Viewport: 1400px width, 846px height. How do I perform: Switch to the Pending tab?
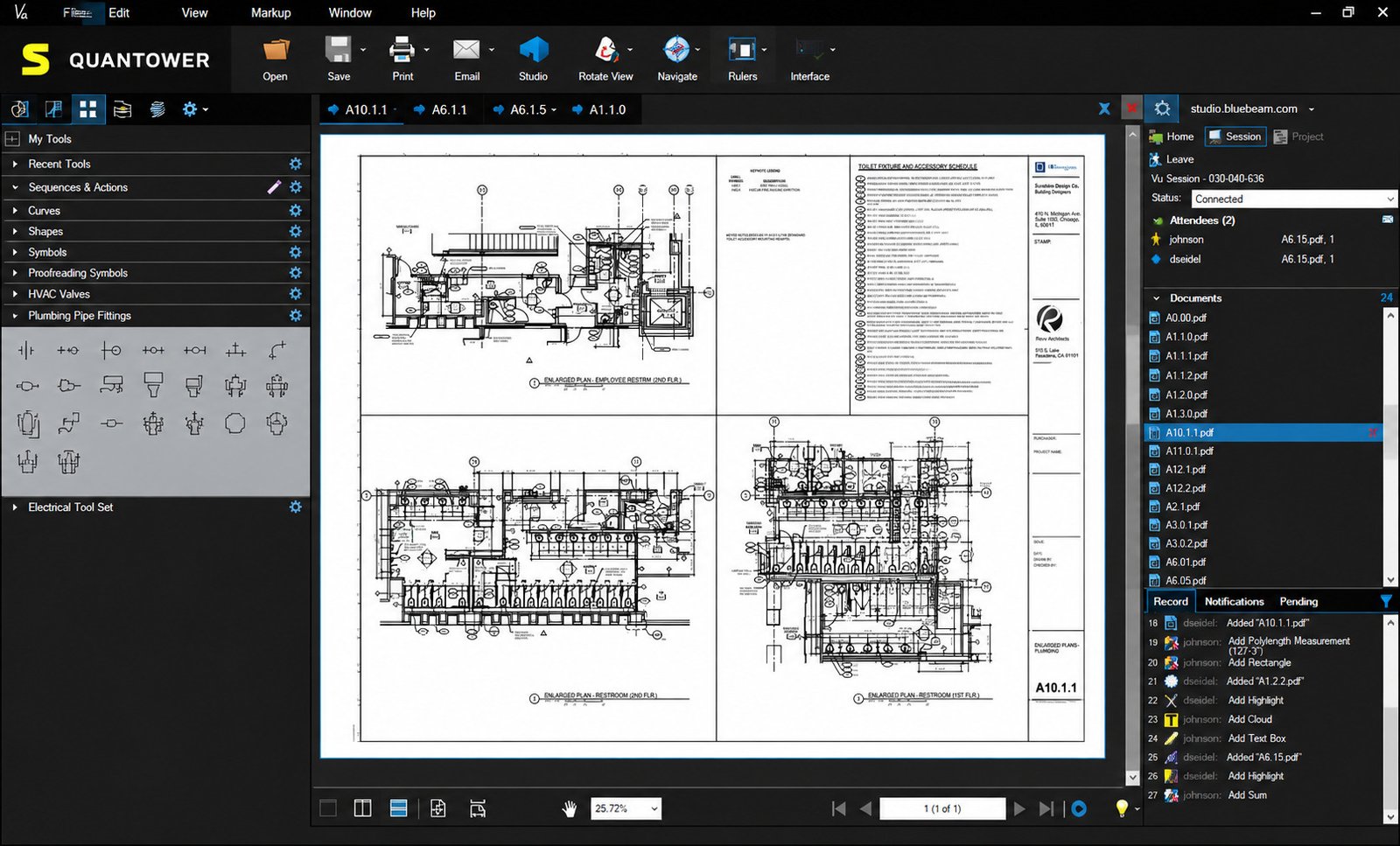[1298, 602]
